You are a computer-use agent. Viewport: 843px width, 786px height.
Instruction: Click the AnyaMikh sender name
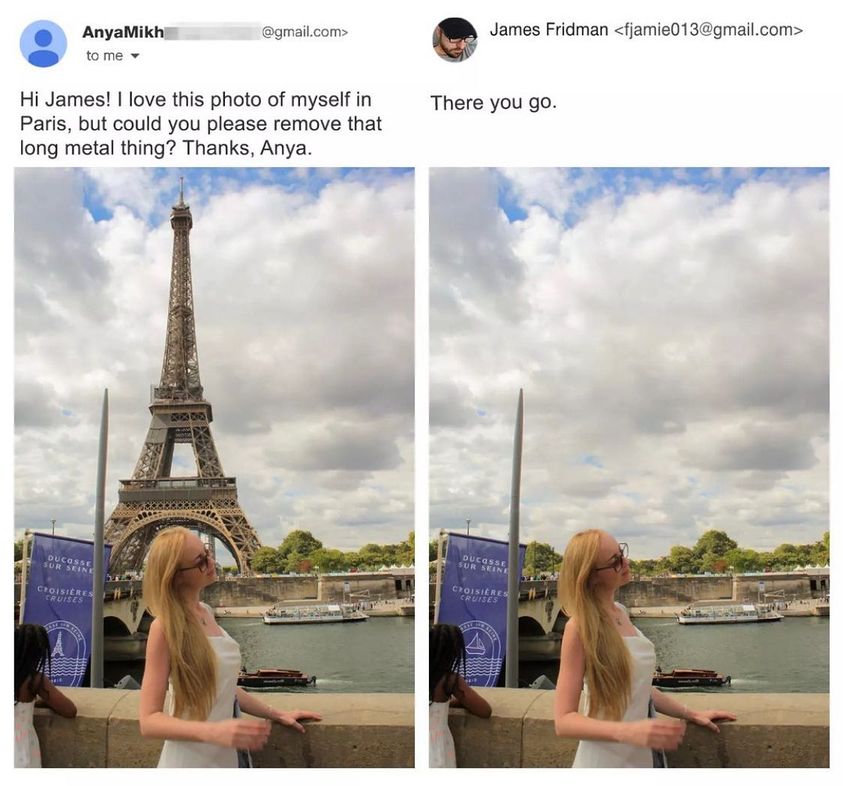click(x=123, y=32)
